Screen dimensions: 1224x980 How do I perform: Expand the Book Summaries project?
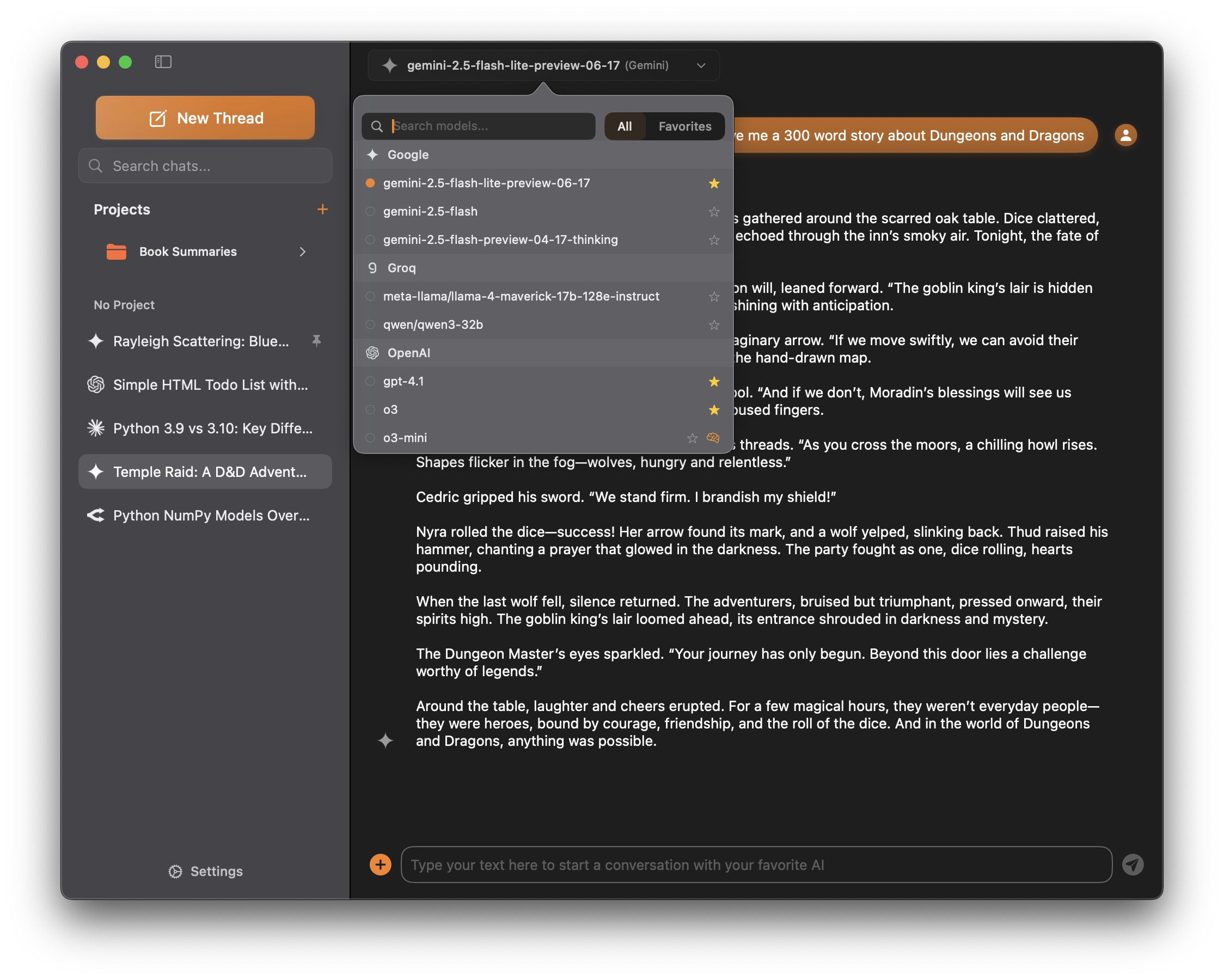click(303, 252)
